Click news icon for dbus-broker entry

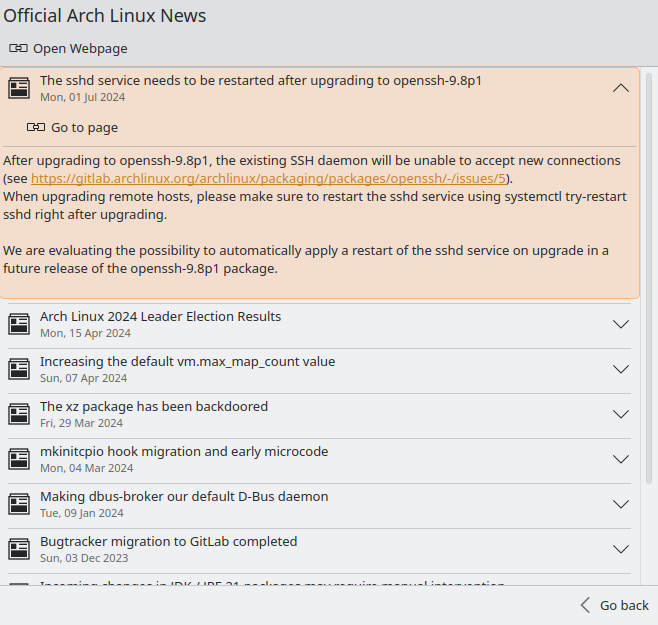point(19,504)
